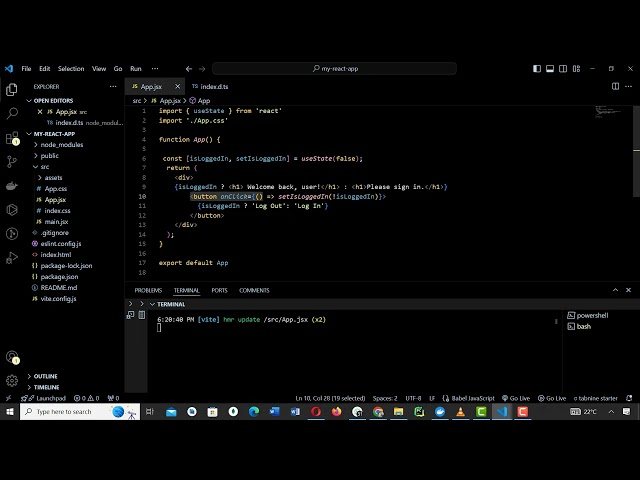Click the UTF-8 encoding indicator
This screenshot has width=640, height=480.
pyautogui.click(x=413, y=398)
